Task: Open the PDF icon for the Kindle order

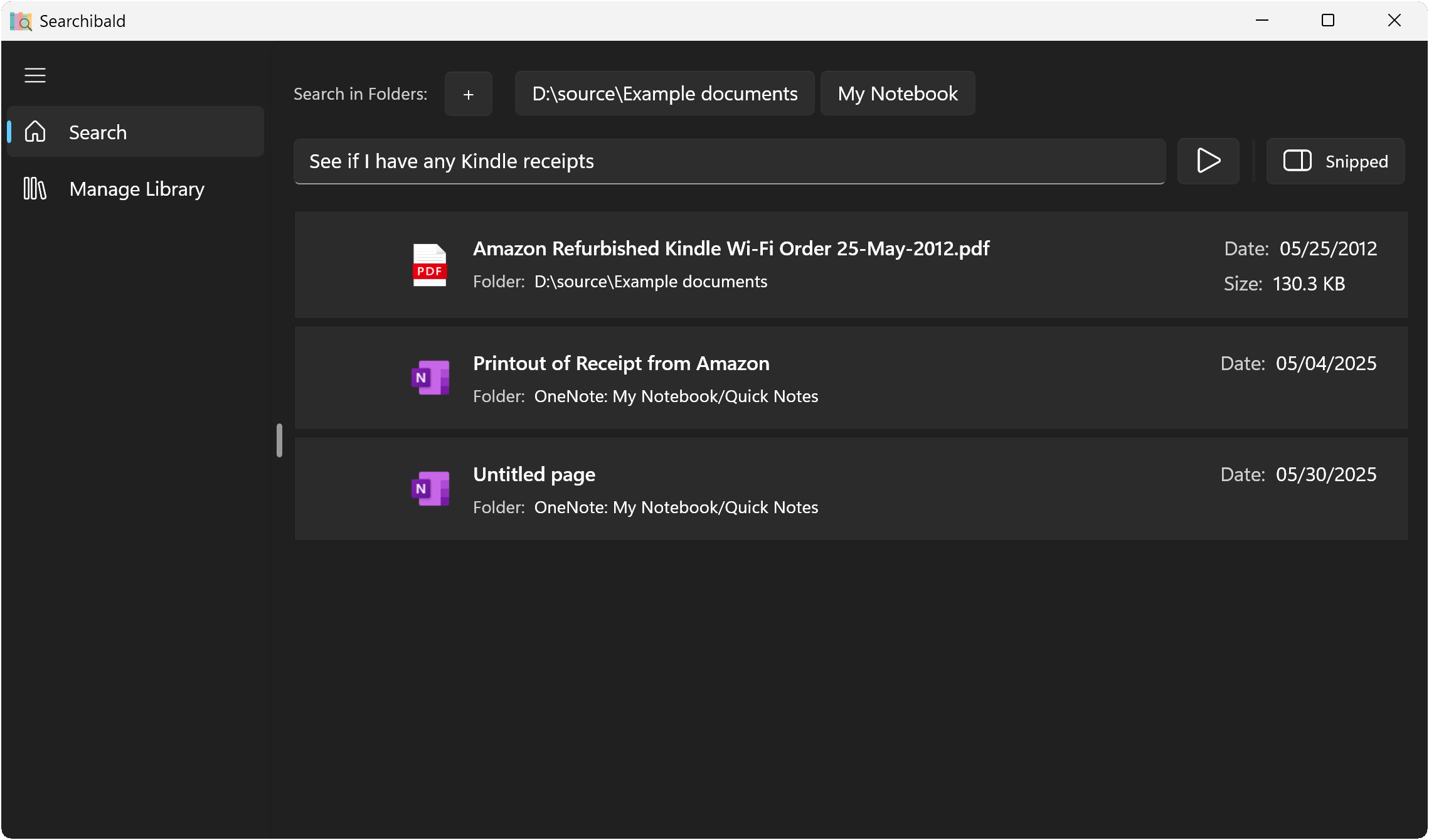Action: pos(429,265)
